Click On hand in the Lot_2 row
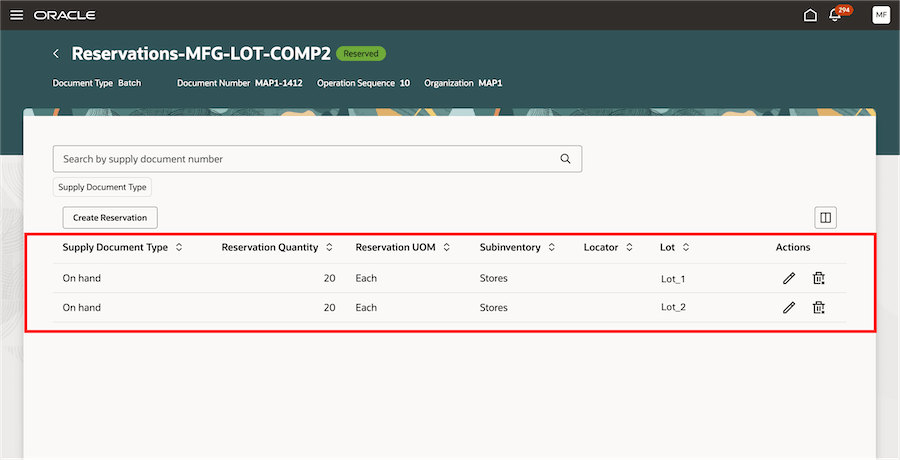Viewport: 900px width, 460px height. [82, 307]
